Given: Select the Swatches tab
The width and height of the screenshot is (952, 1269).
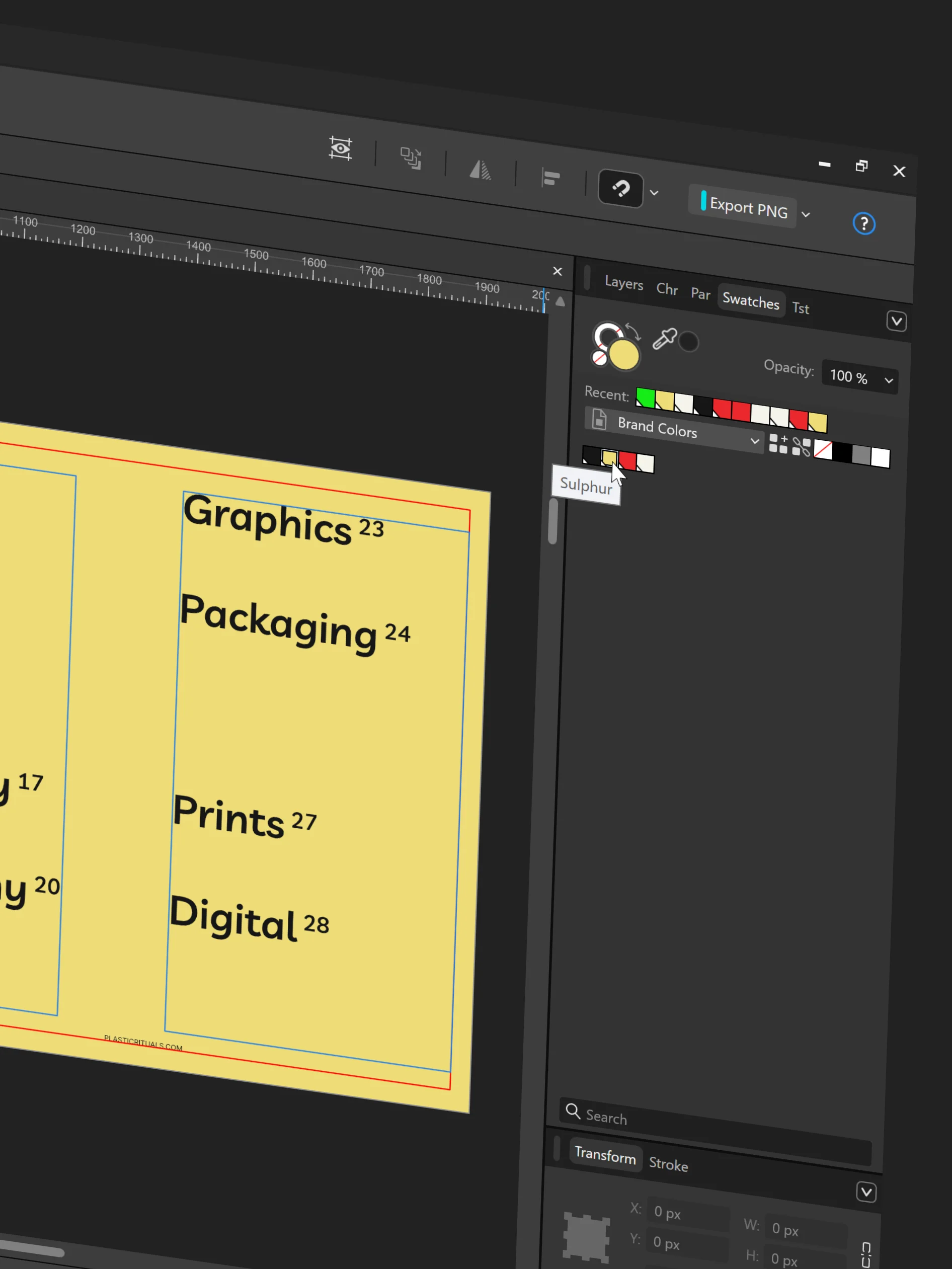Looking at the screenshot, I should (x=751, y=300).
